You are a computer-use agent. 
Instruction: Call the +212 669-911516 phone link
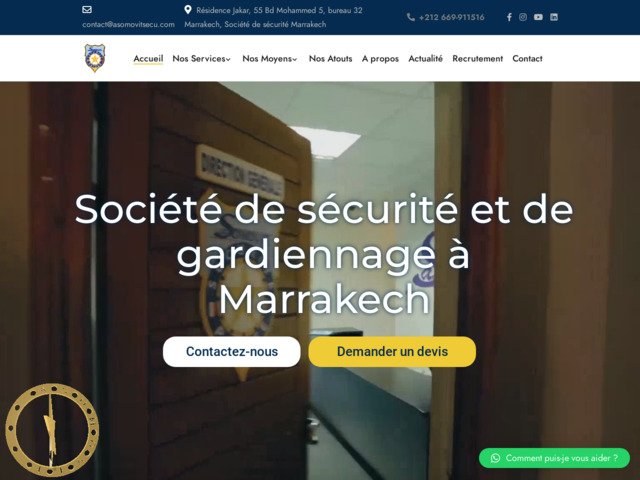[451, 17]
